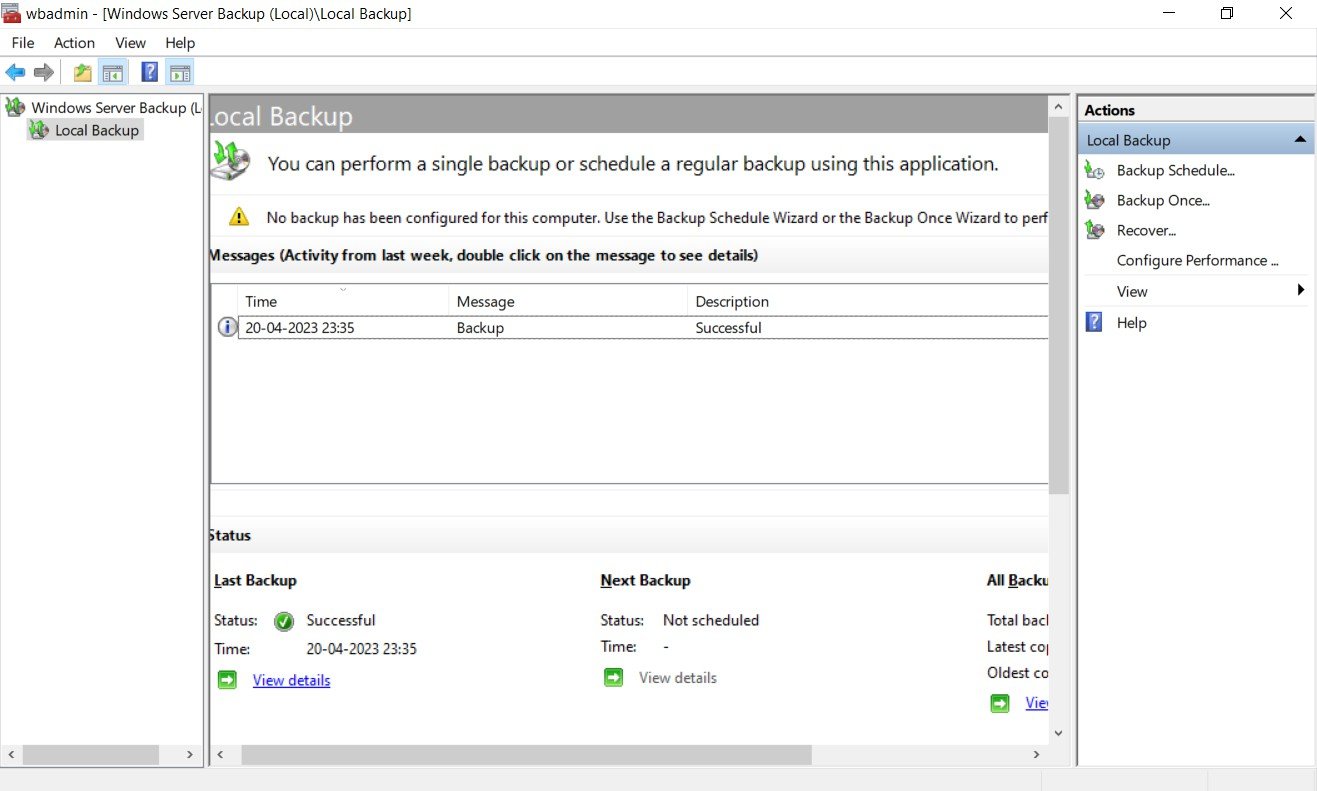Viewport: 1317px width, 791px height.
Task: Open the View menu in menu bar
Action: (x=130, y=43)
